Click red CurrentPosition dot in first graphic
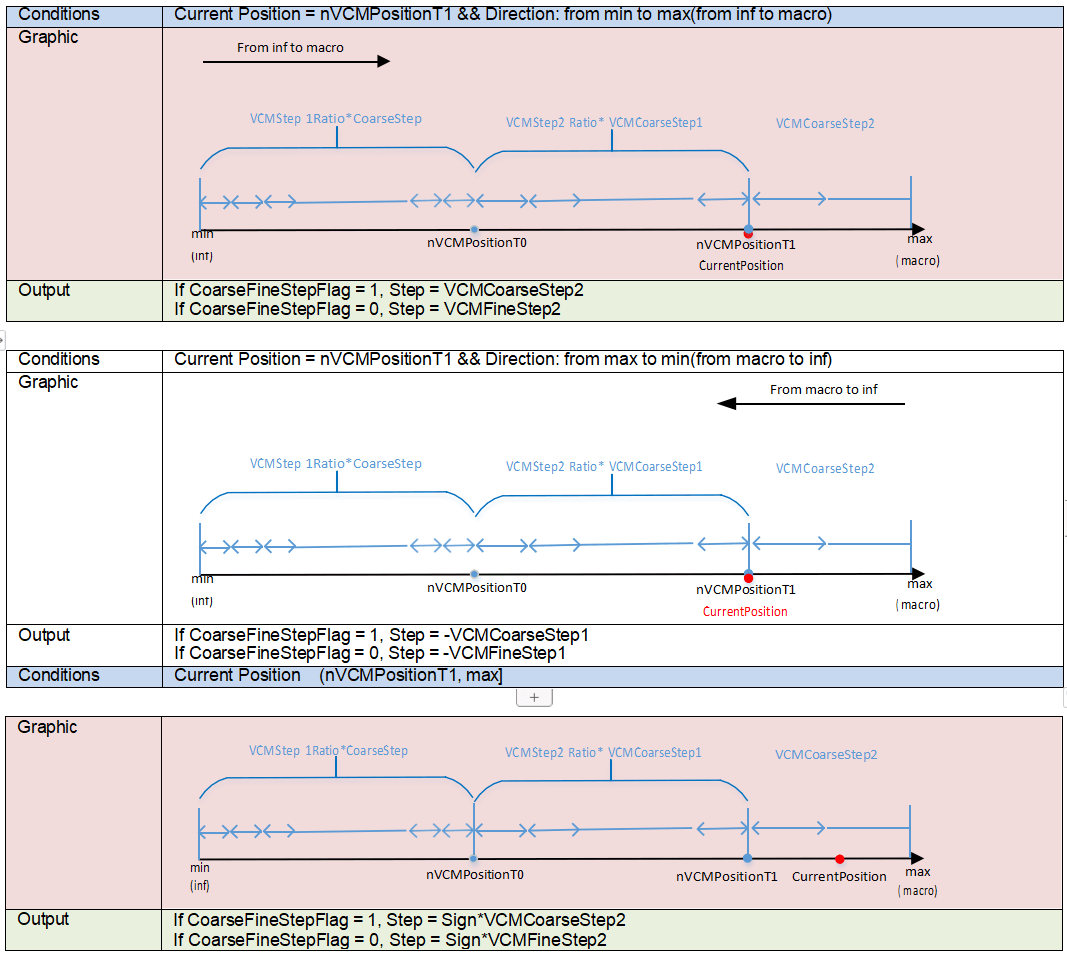Image resolution: width=1067 pixels, height=959 pixels. point(748,234)
